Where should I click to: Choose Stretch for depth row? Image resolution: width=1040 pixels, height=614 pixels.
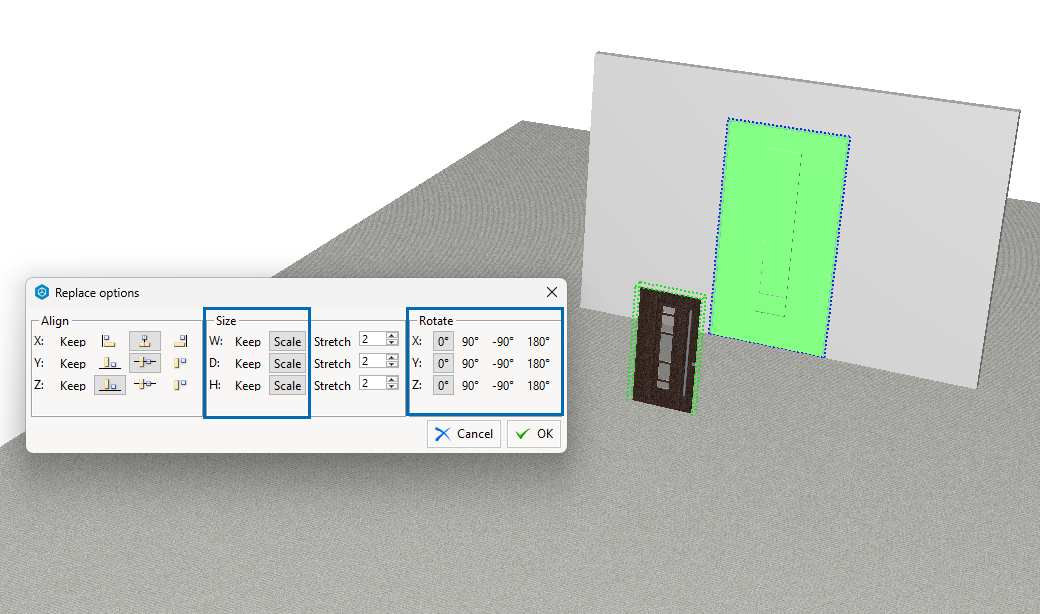(x=332, y=363)
